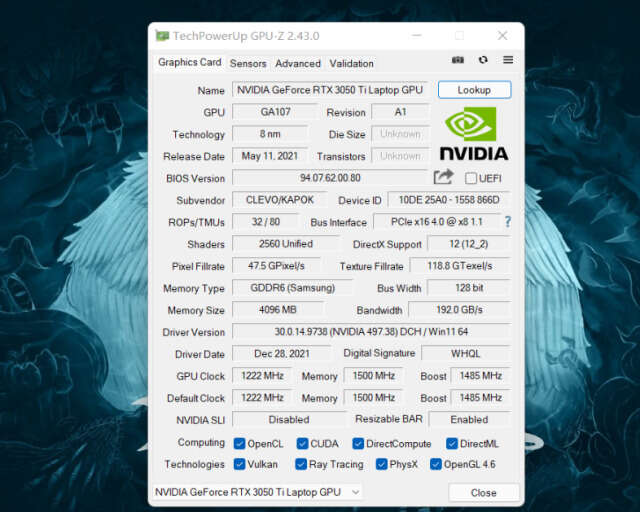
Task: Switch to the Sensors tab
Action: click(248, 64)
